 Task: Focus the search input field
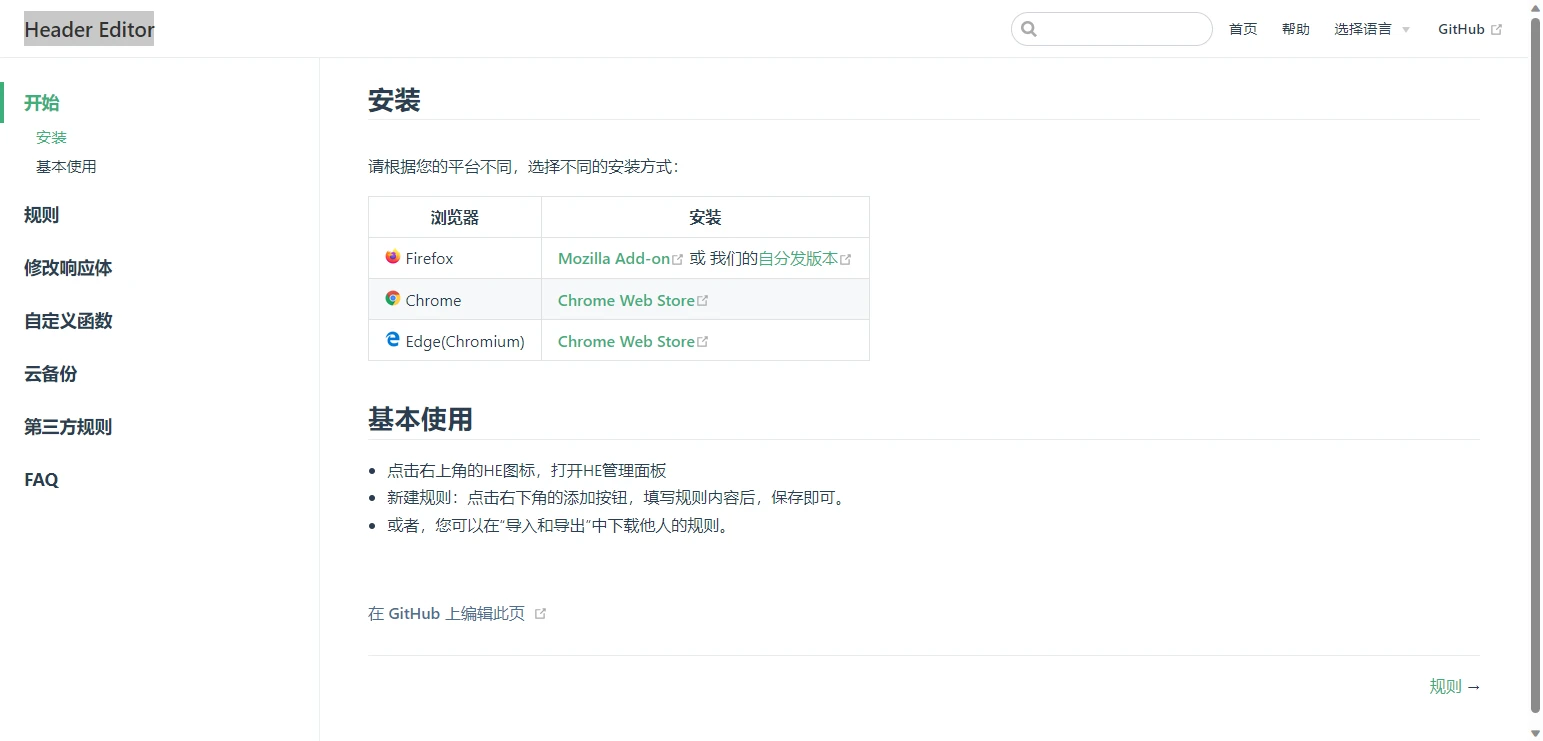point(1111,29)
